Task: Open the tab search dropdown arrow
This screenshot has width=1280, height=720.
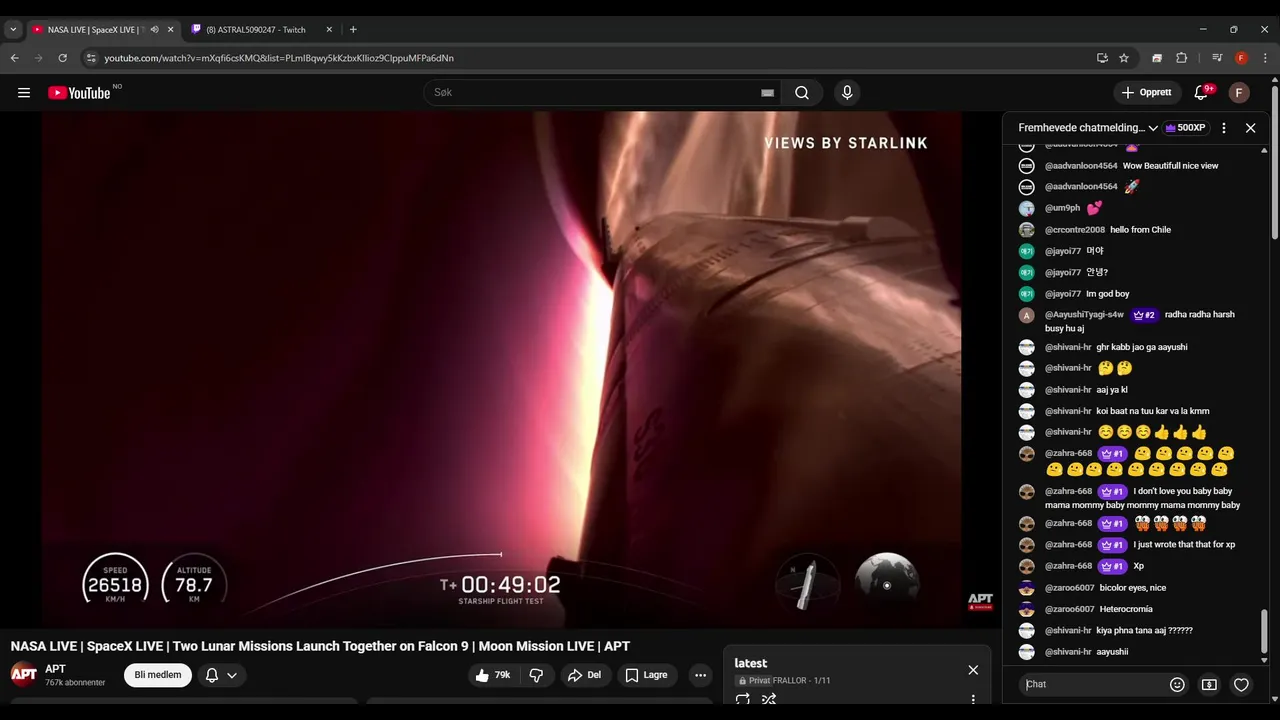Action: [x=13, y=30]
